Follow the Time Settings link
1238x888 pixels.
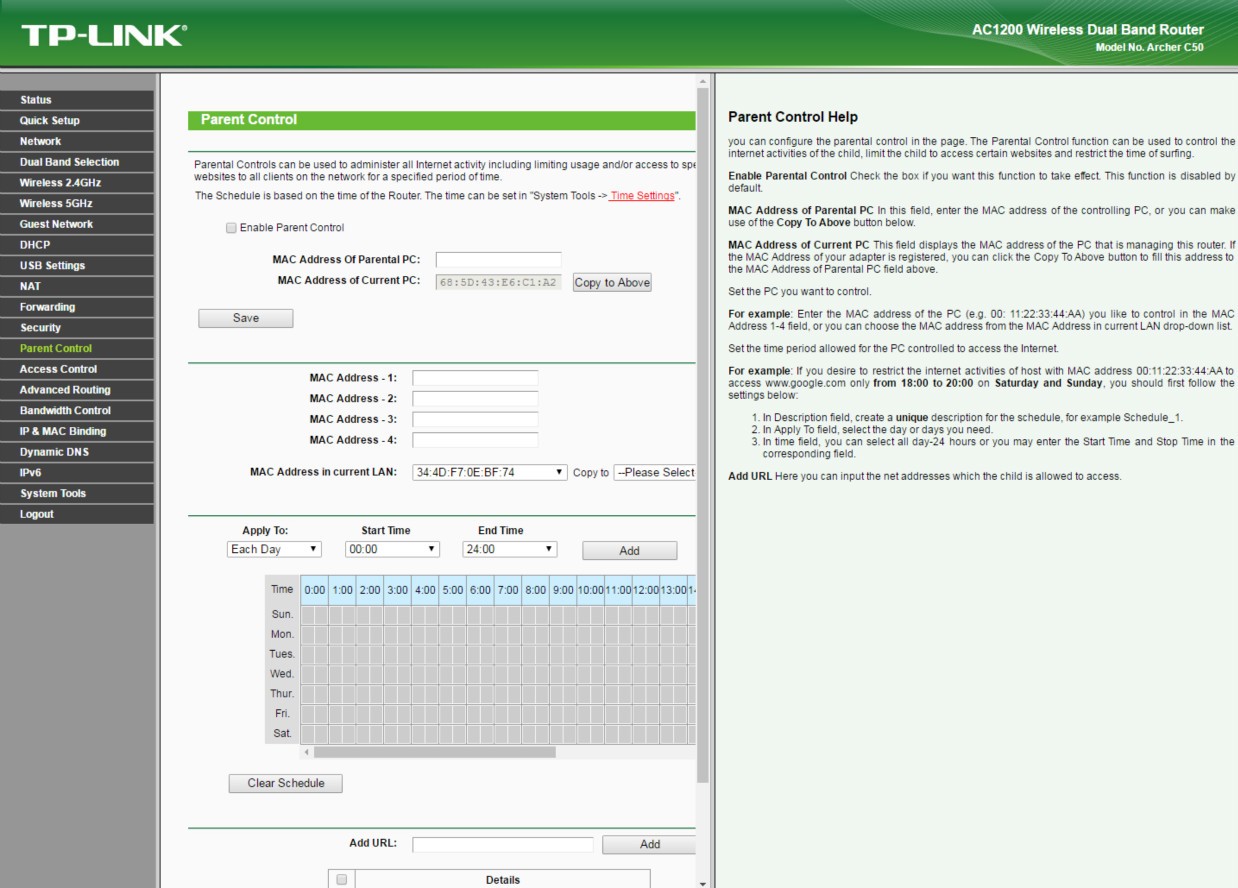pos(643,195)
